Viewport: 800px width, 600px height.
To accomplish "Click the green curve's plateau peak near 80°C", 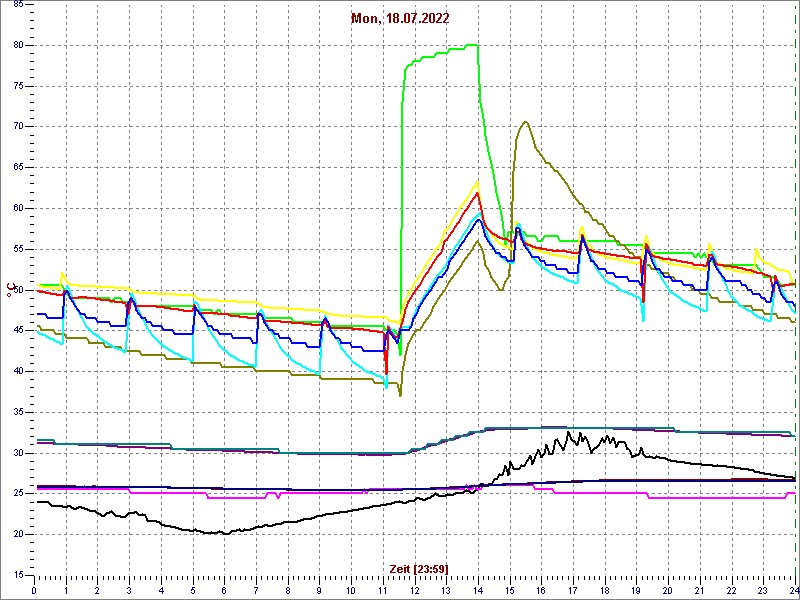I will click(472, 45).
